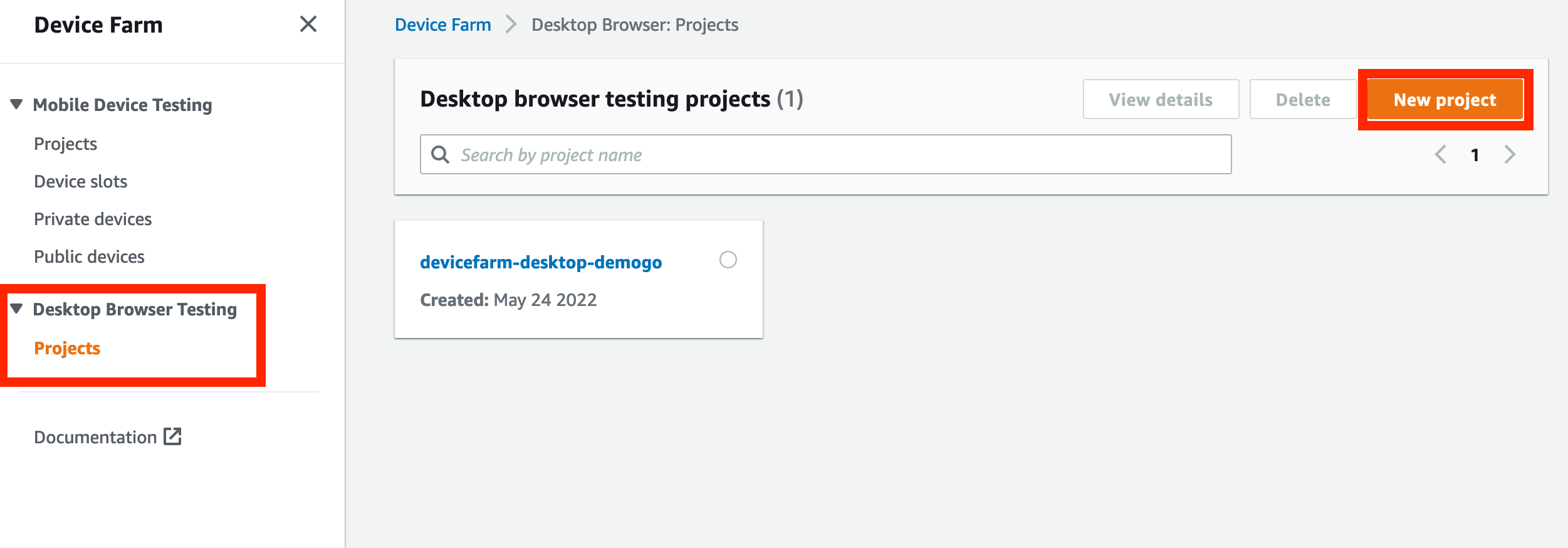
Task: Select devicefarm-desktop-demogo radio button
Action: (728, 260)
